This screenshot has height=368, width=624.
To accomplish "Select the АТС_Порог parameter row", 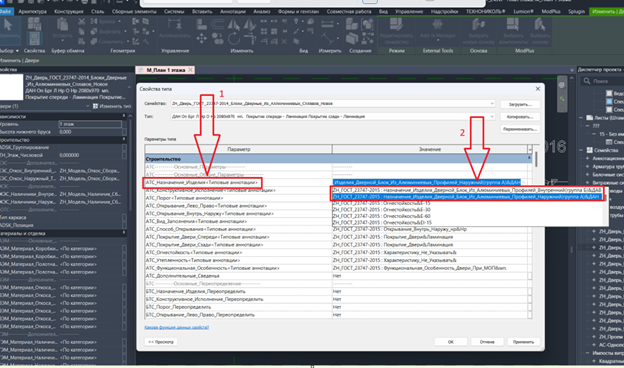I will click(x=238, y=198).
